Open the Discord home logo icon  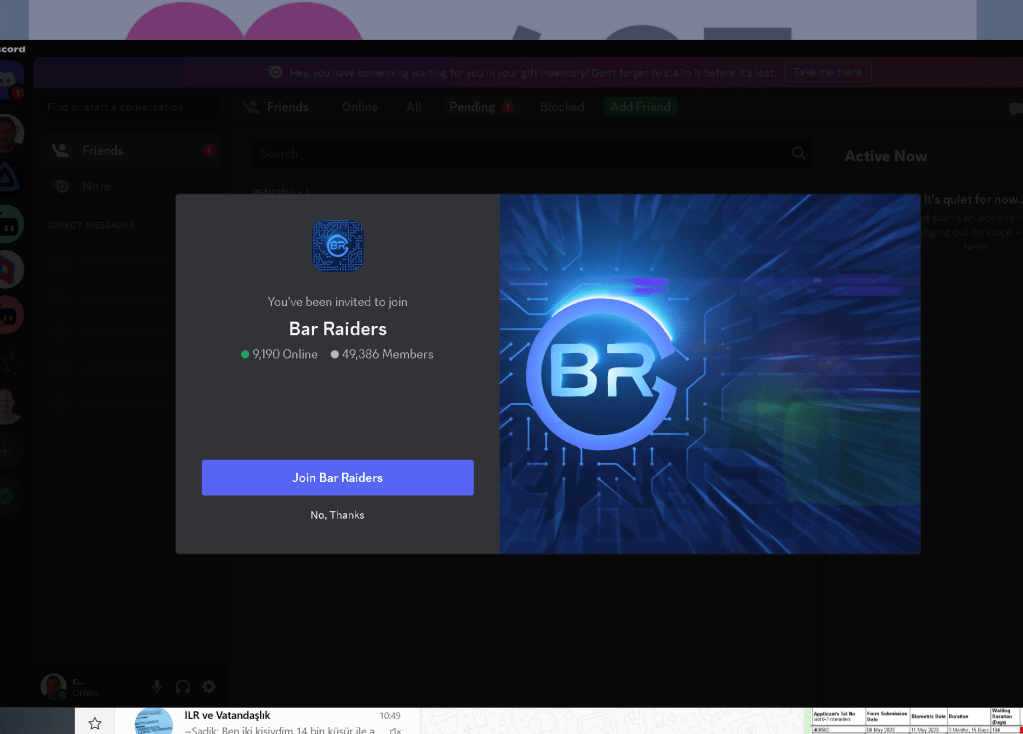8,81
